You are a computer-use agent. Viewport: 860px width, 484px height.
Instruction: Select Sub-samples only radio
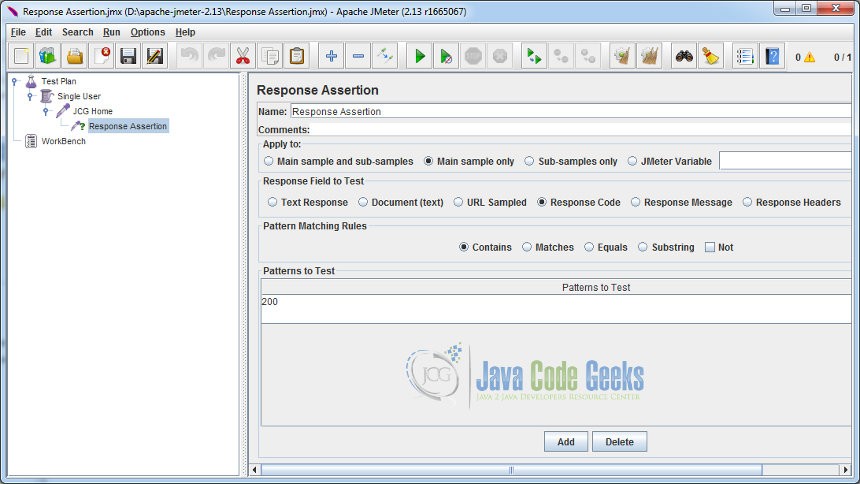point(529,161)
